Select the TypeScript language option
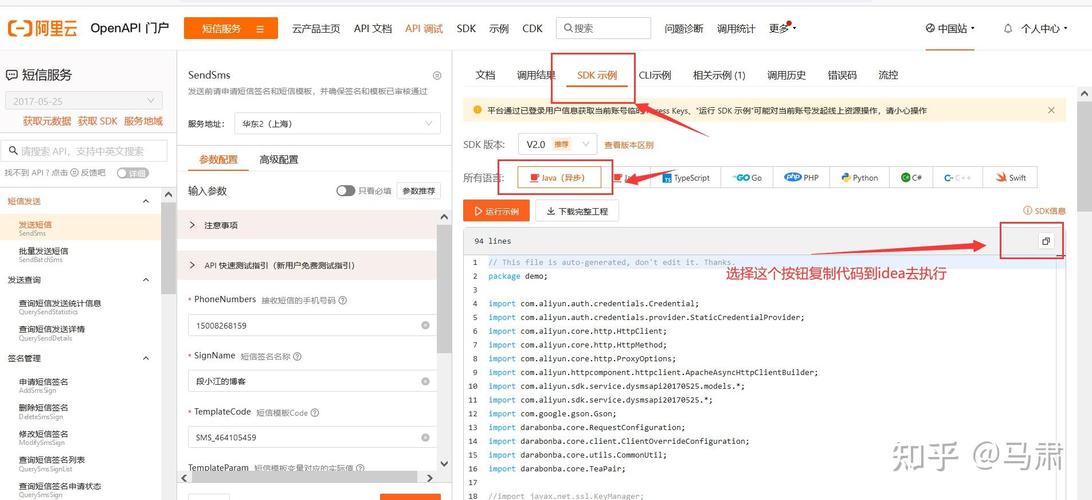 pos(686,178)
